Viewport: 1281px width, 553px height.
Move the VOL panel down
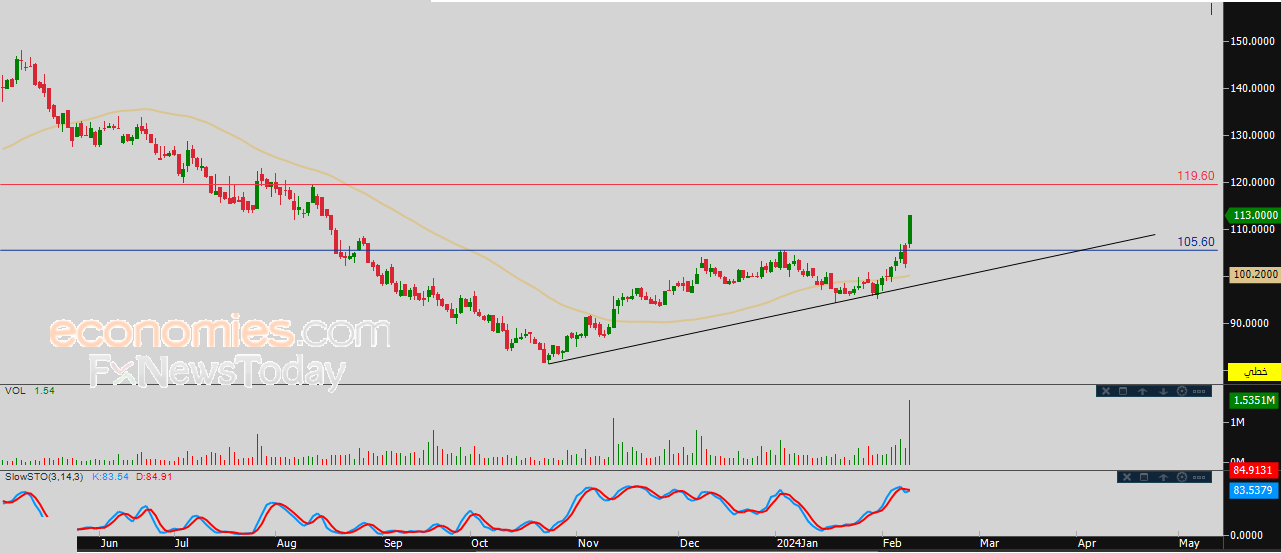(1163, 391)
